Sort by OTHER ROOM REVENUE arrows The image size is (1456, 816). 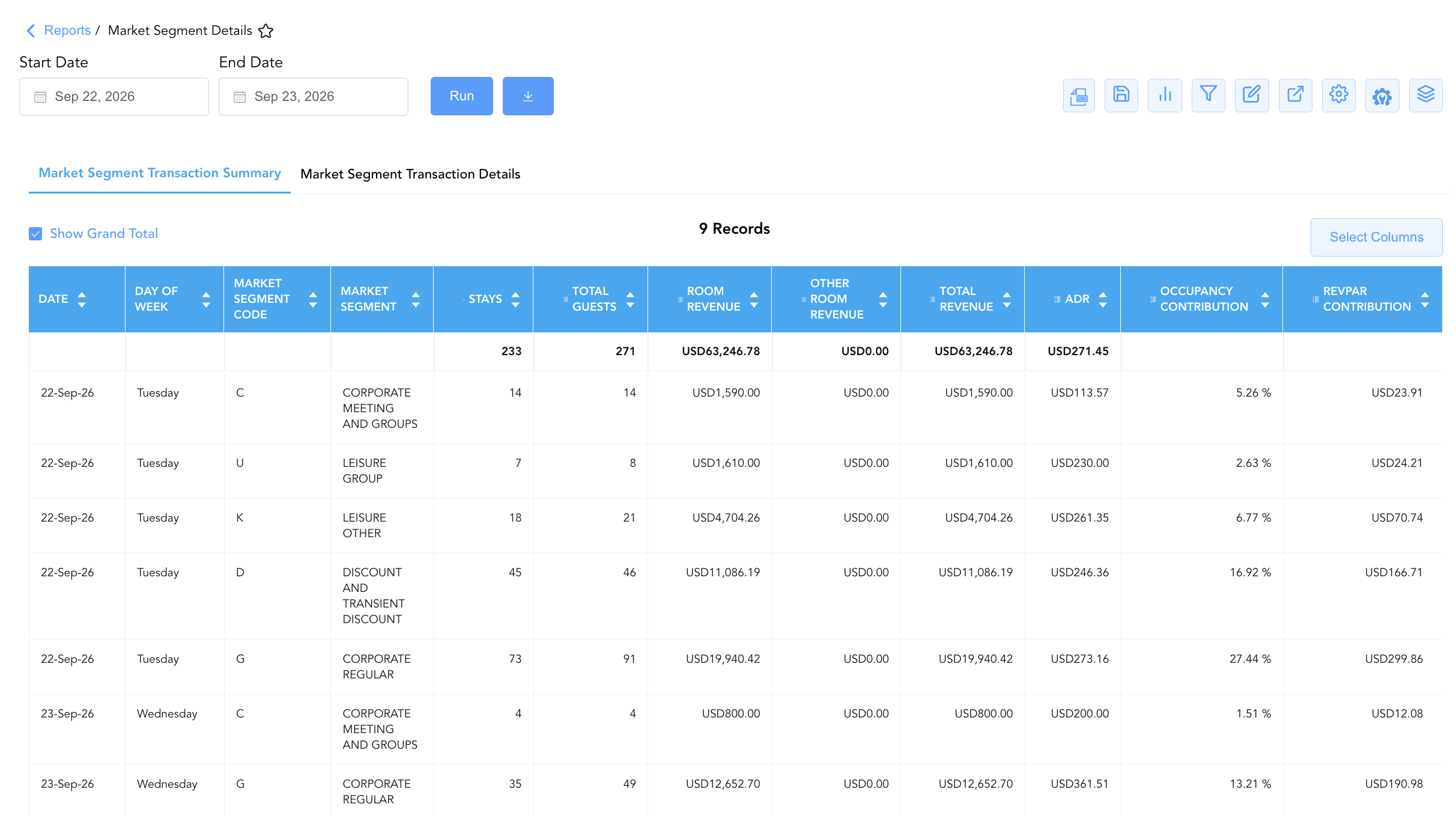point(883,299)
